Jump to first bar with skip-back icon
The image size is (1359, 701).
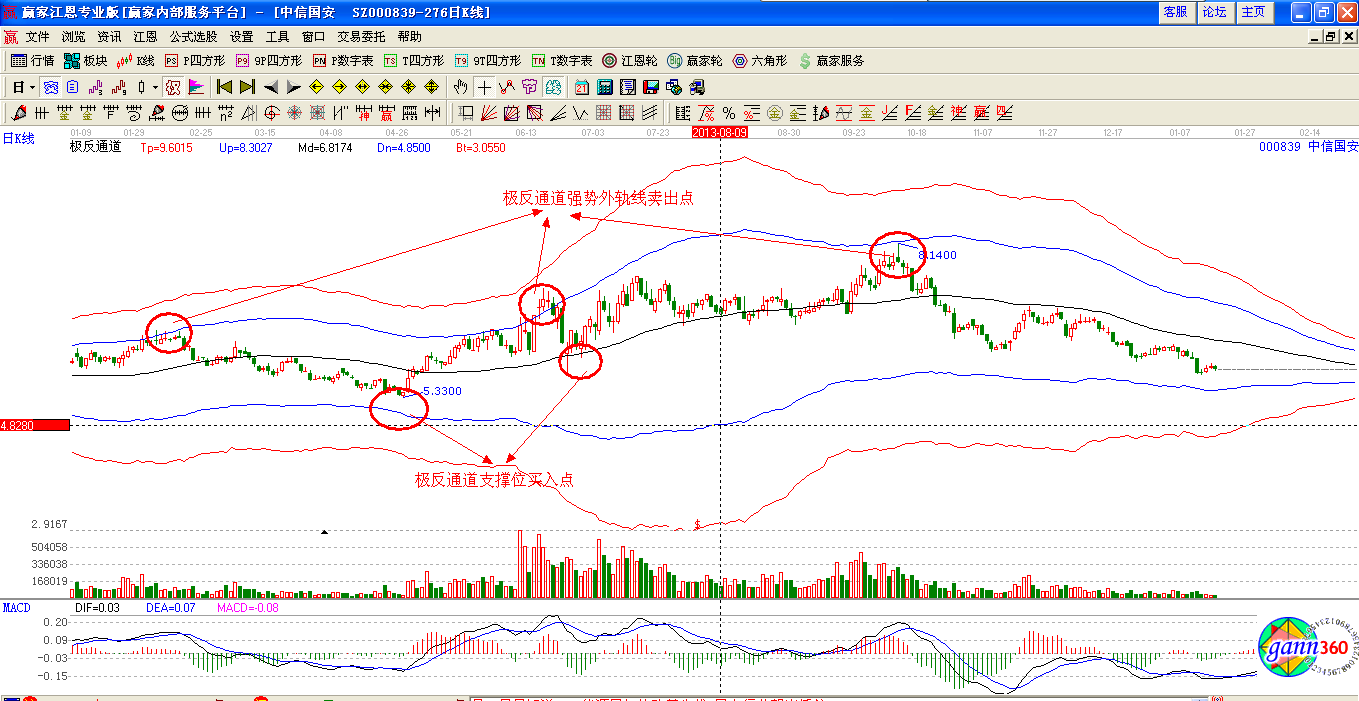click(x=225, y=87)
